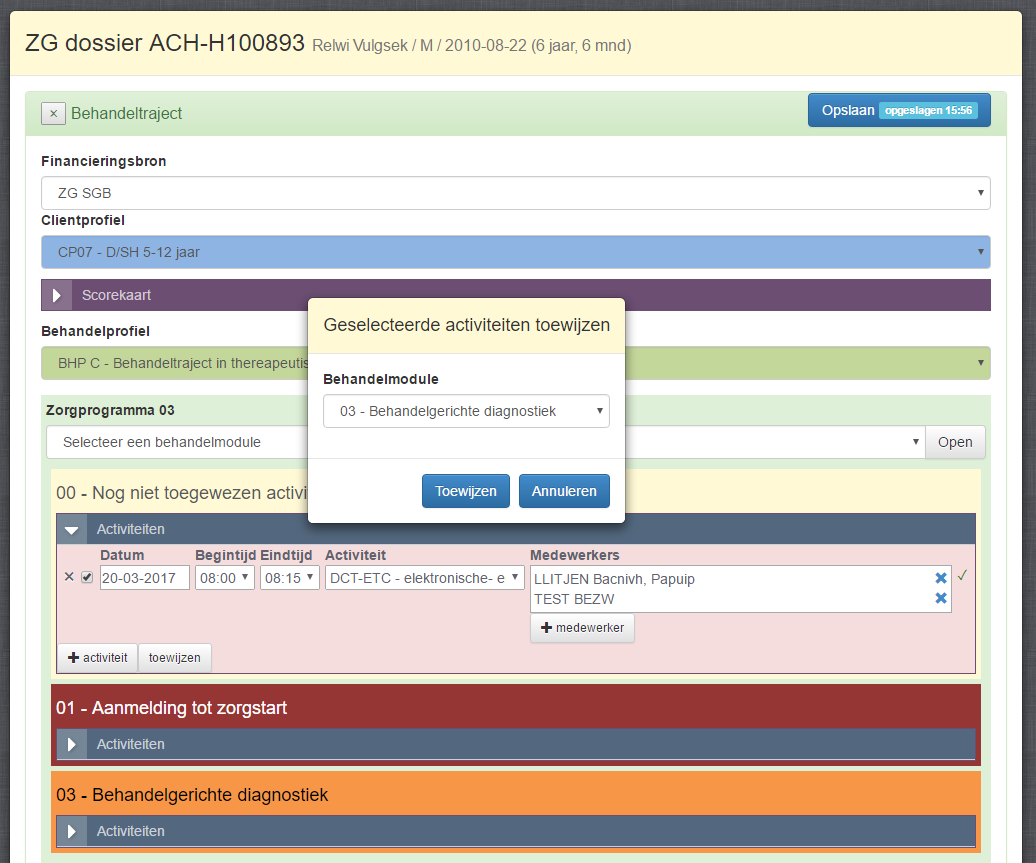1036x863 pixels.
Task: Collapse the Activiteiten section under 00
Action: (x=71, y=530)
